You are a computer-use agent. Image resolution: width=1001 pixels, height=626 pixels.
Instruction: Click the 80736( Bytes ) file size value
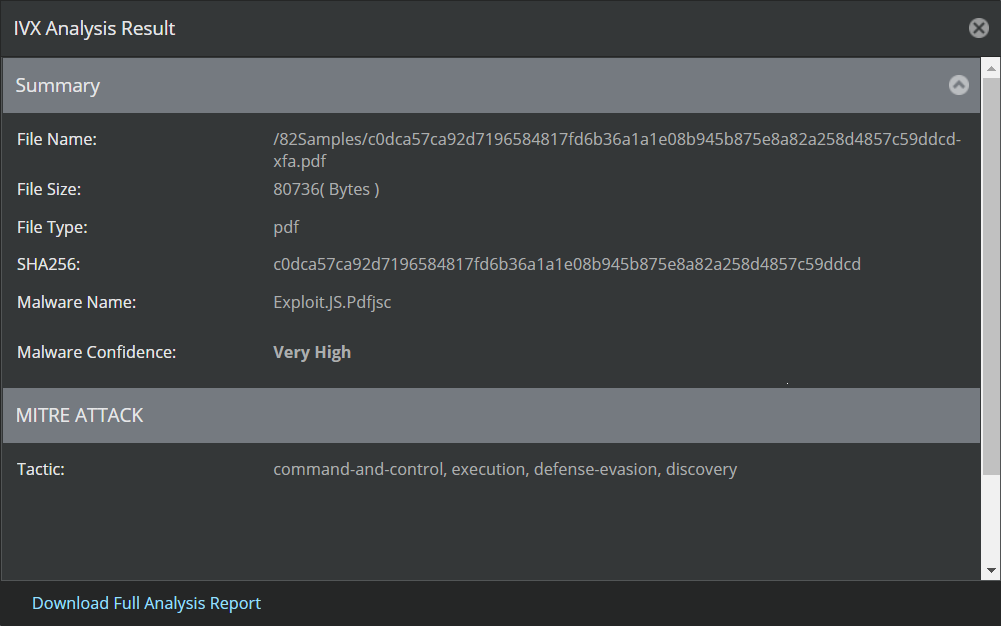pyautogui.click(x=326, y=190)
